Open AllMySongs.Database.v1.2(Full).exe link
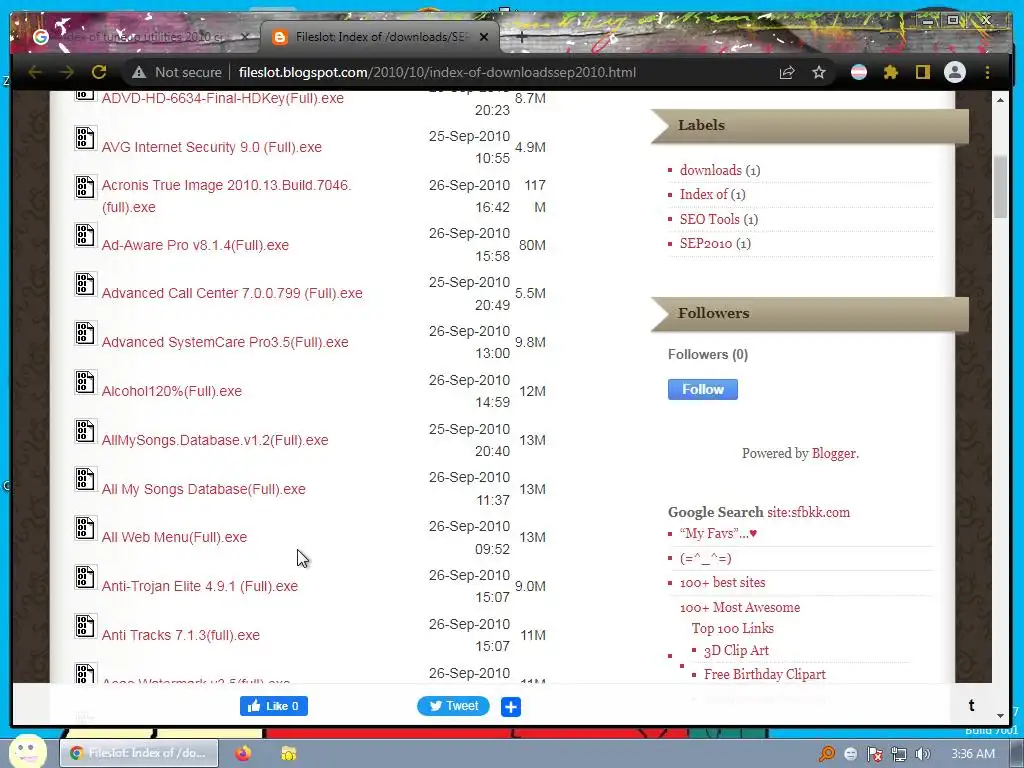The image size is (1024, 768). click(x=215, y=440)
